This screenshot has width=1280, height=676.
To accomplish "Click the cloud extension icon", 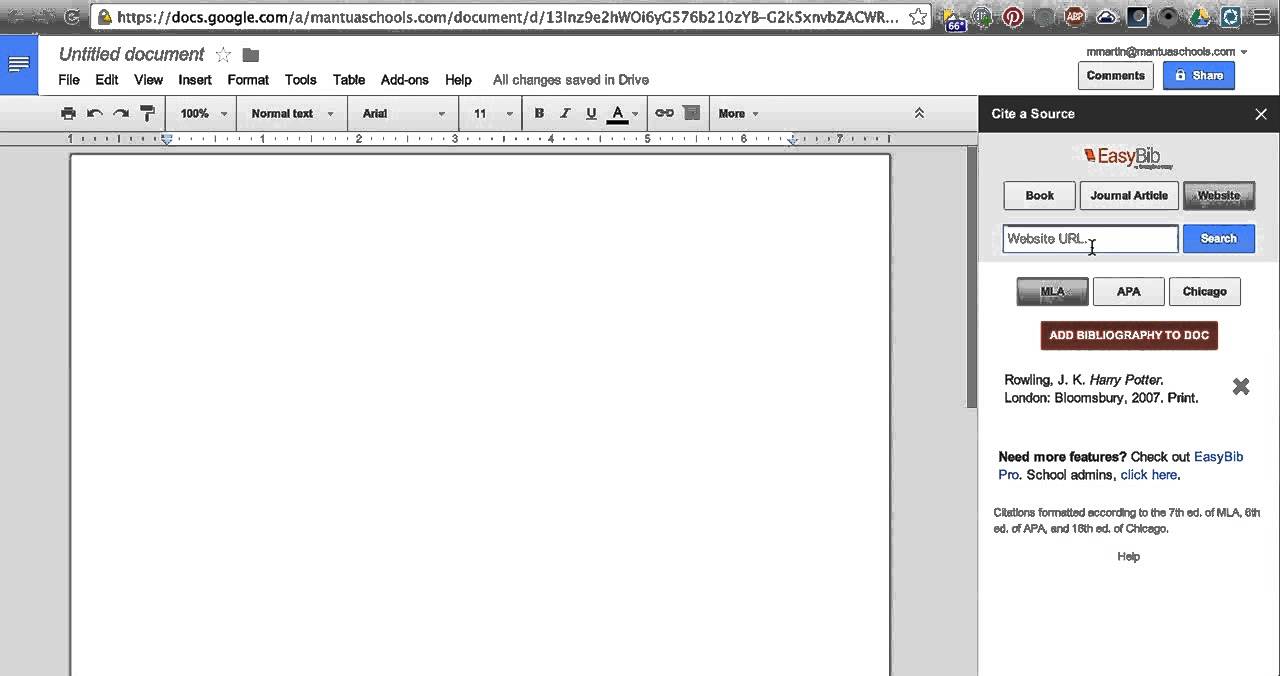I will click(x=1106, y=17).
